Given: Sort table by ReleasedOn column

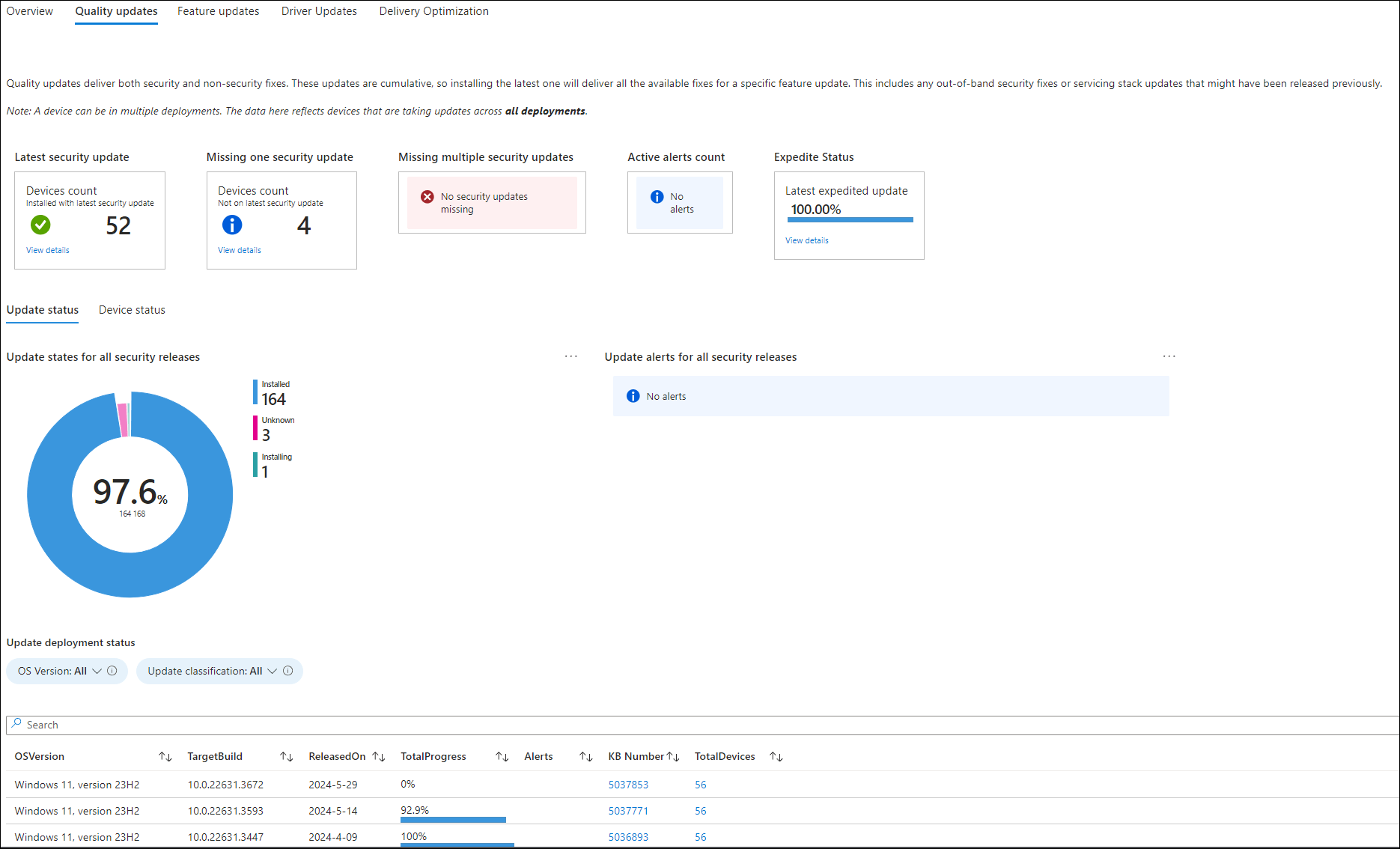Looking at the screenshot, I should click(x=379, y=757).
